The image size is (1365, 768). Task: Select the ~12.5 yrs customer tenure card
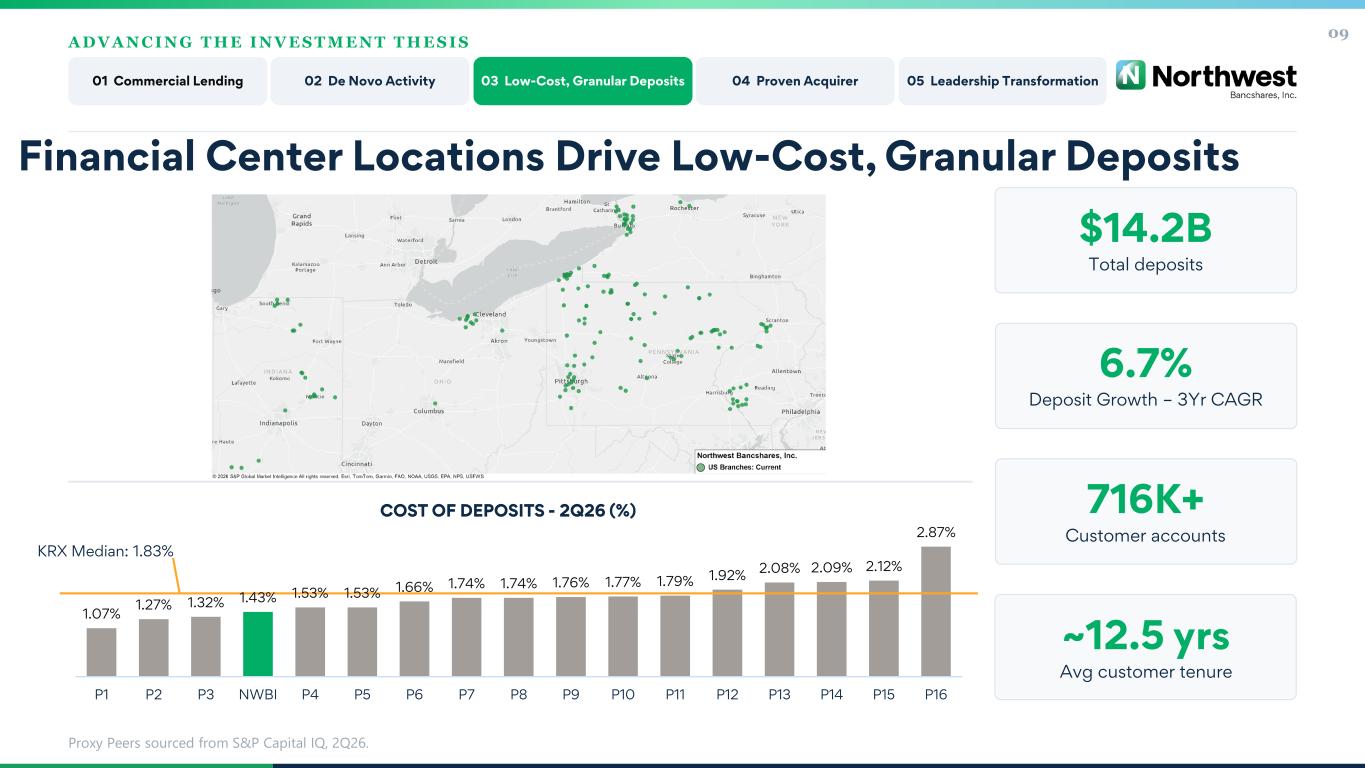click(x=1145, y=647)
